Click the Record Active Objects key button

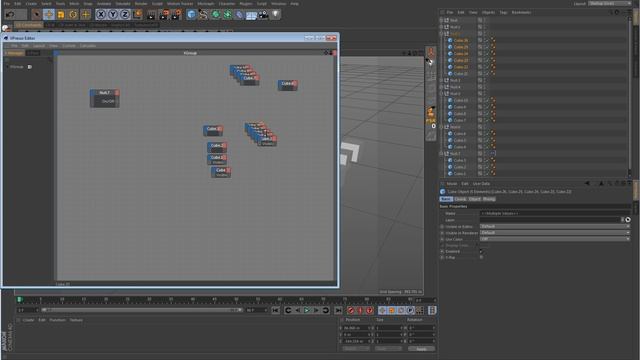pos(351,311)
